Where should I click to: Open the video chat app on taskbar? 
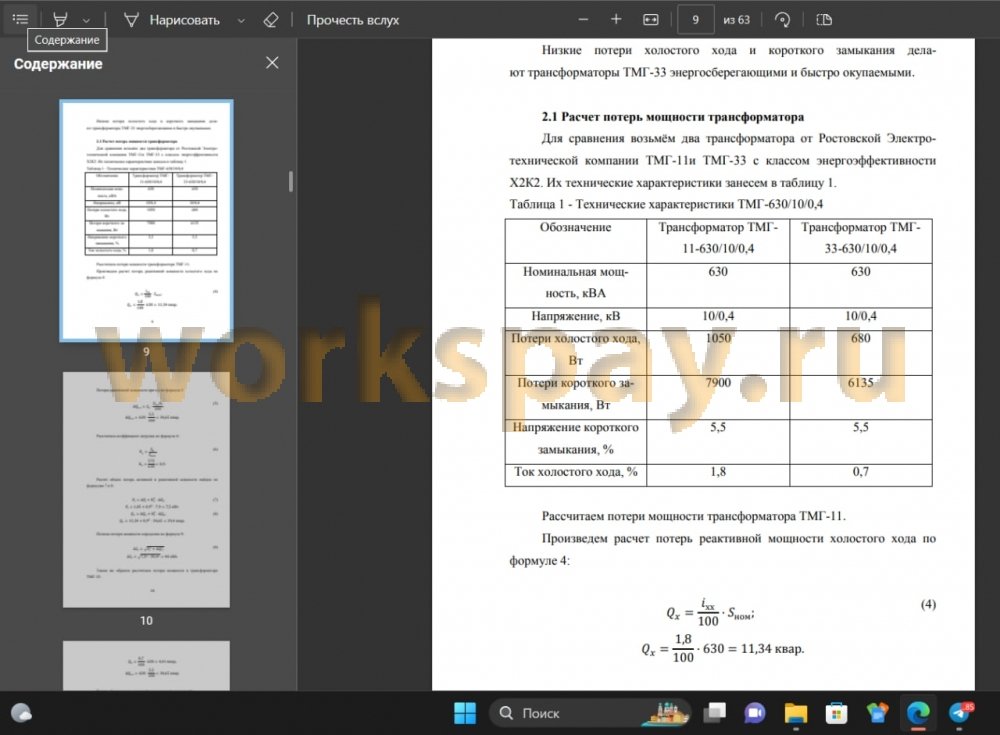pos(755,713)
